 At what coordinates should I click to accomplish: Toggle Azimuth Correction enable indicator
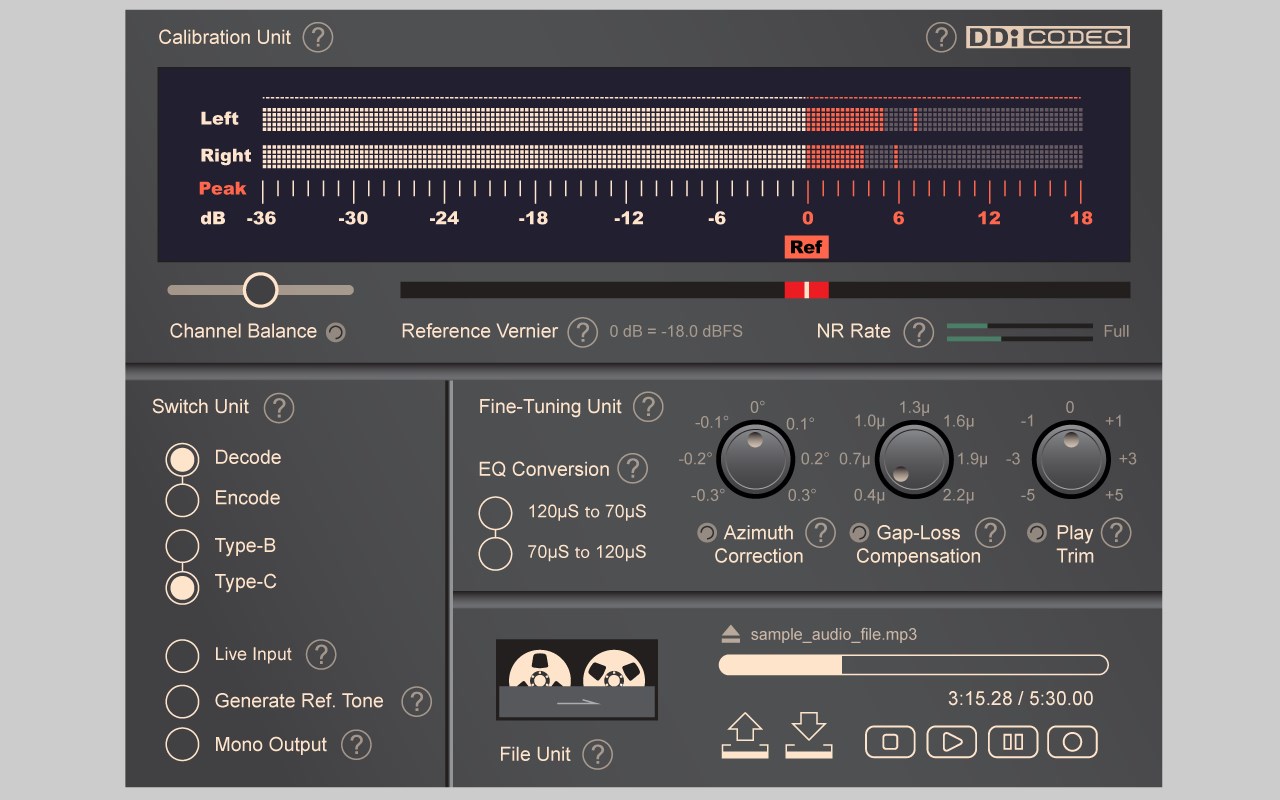706,533
